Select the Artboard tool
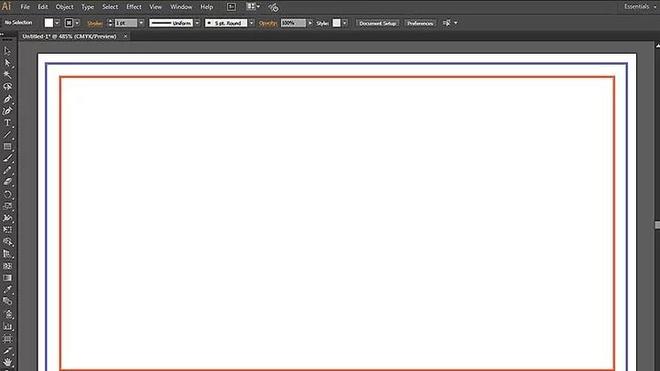660x371 pixels. click(x=7, y=339)
